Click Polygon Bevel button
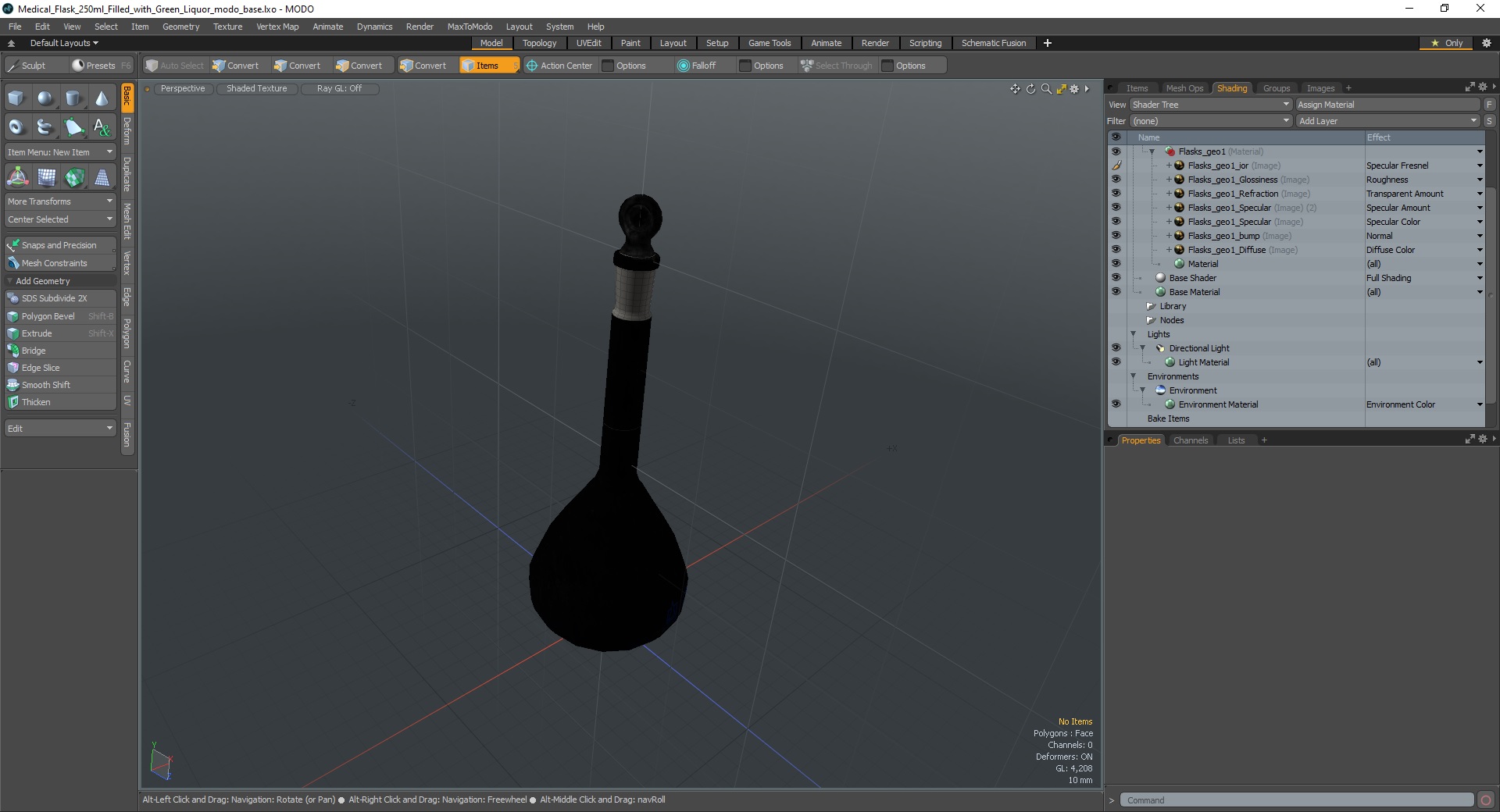Screen dimensions: 1500x812 tap(60, 316)
